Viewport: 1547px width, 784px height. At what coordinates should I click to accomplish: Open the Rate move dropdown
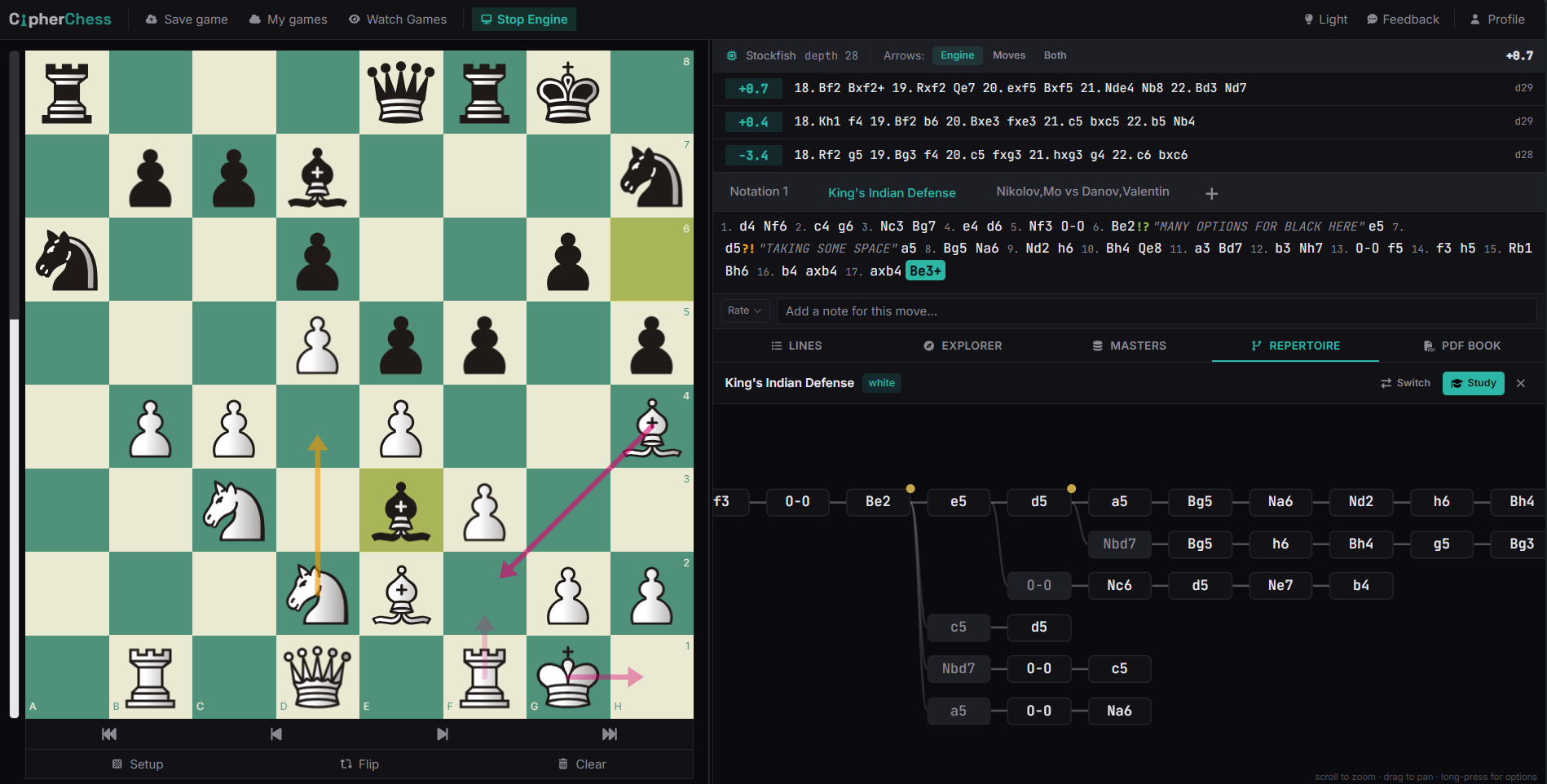[x=743, y=311]
